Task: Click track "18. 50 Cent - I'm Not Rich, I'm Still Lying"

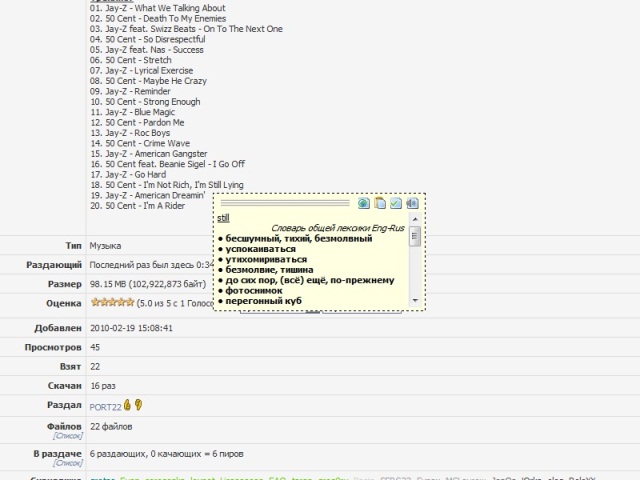Action: click(x=167, y=185)
